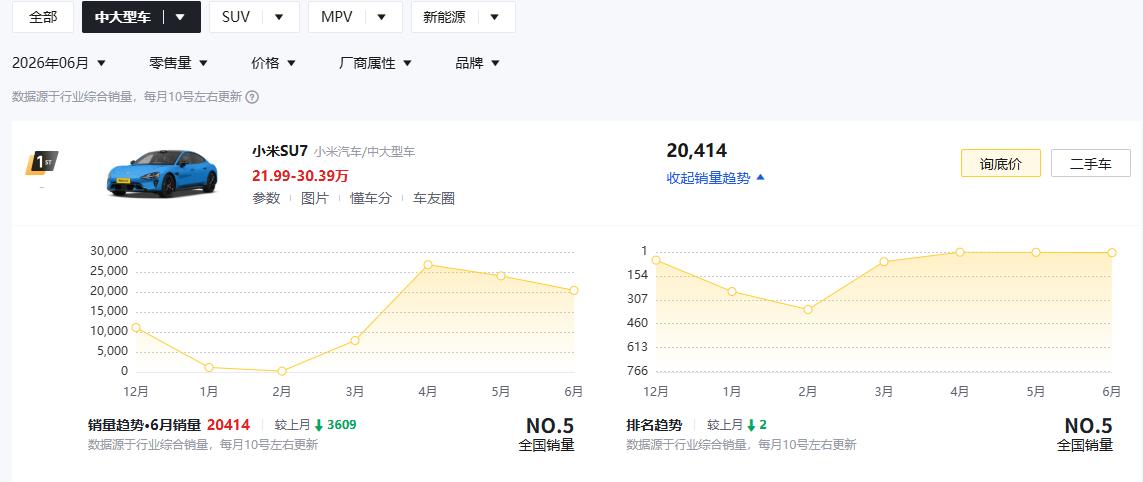Click the January point on ranking chart
Screen dimensions: 1143x482
coord(732,292)
